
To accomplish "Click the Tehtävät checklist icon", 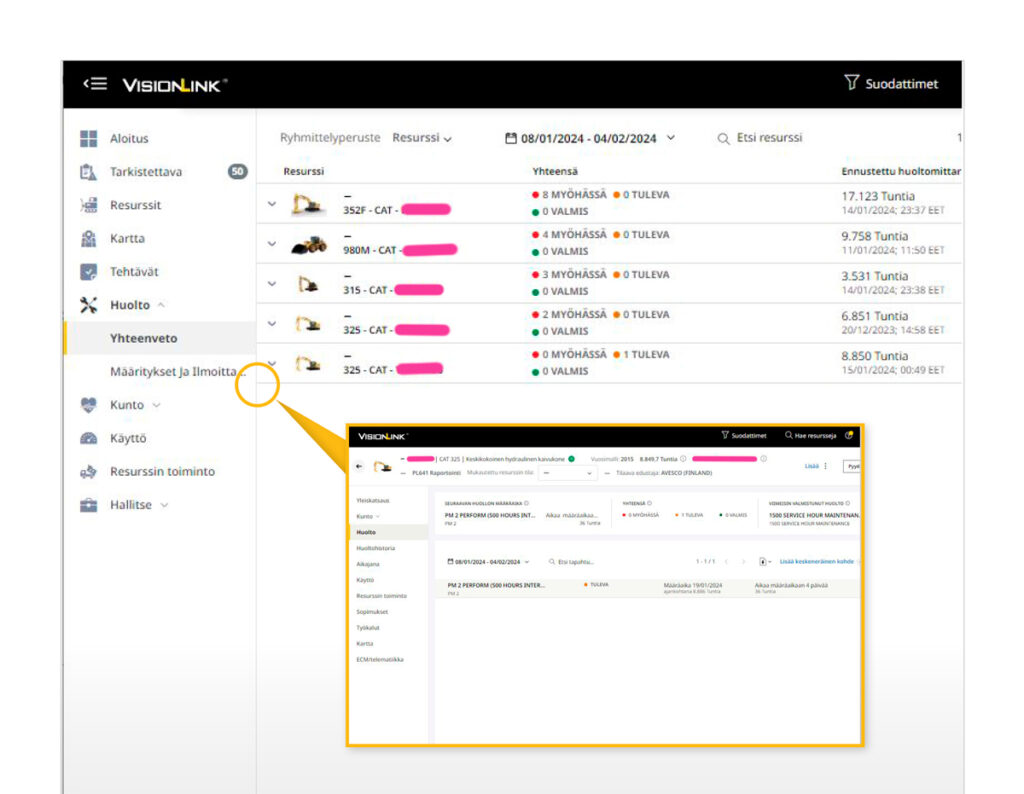I will [x=89, y=272].
